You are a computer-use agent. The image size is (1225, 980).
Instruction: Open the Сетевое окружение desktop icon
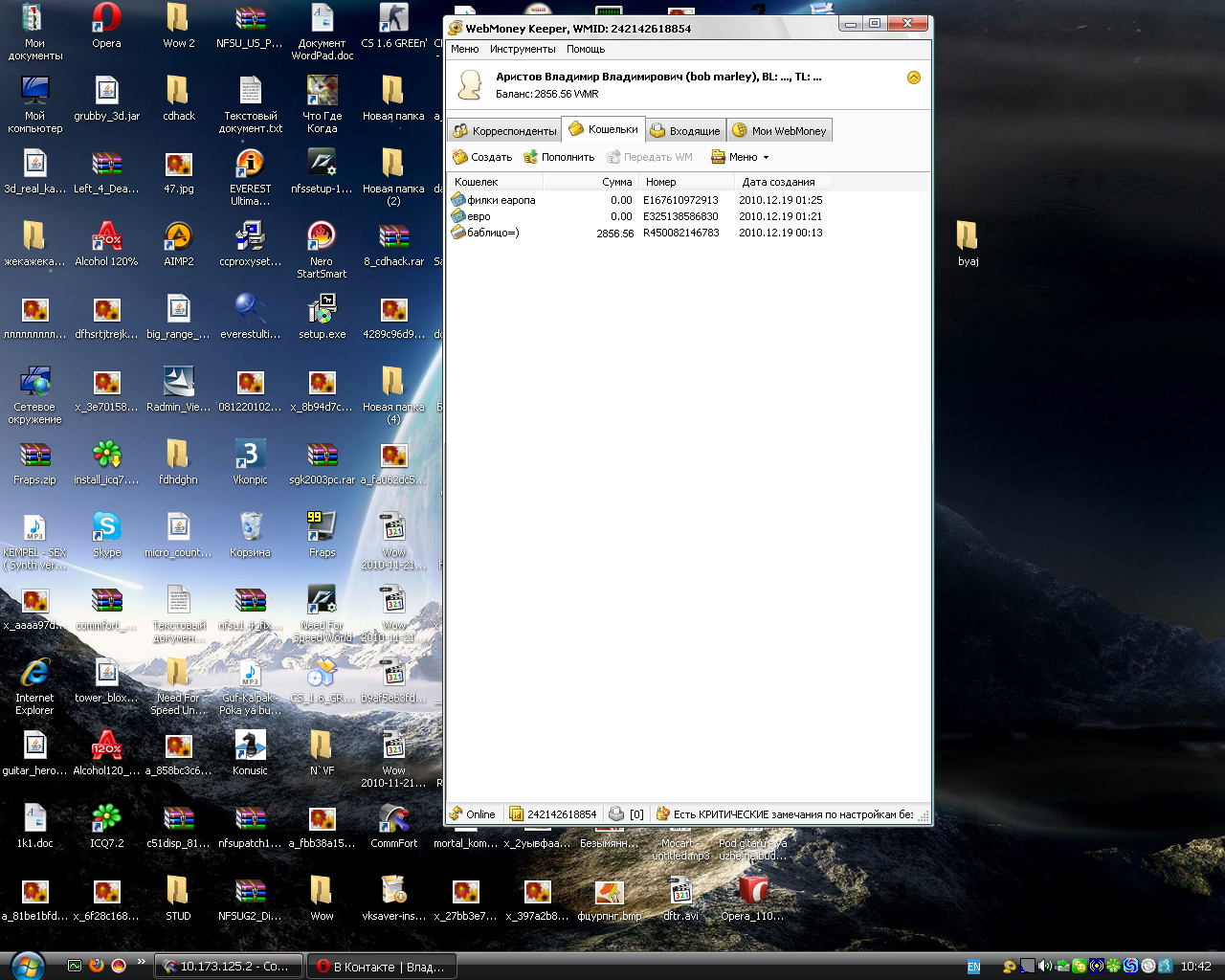coord(35,396)
